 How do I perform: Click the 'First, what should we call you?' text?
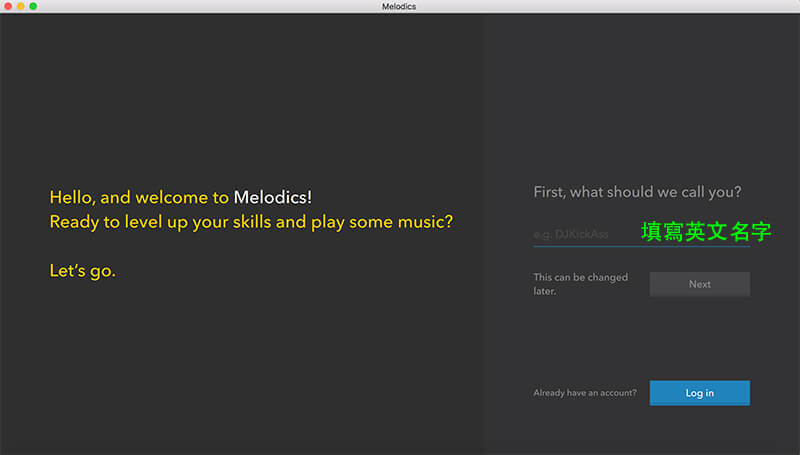pyautogui.click(x=637, y=192)
